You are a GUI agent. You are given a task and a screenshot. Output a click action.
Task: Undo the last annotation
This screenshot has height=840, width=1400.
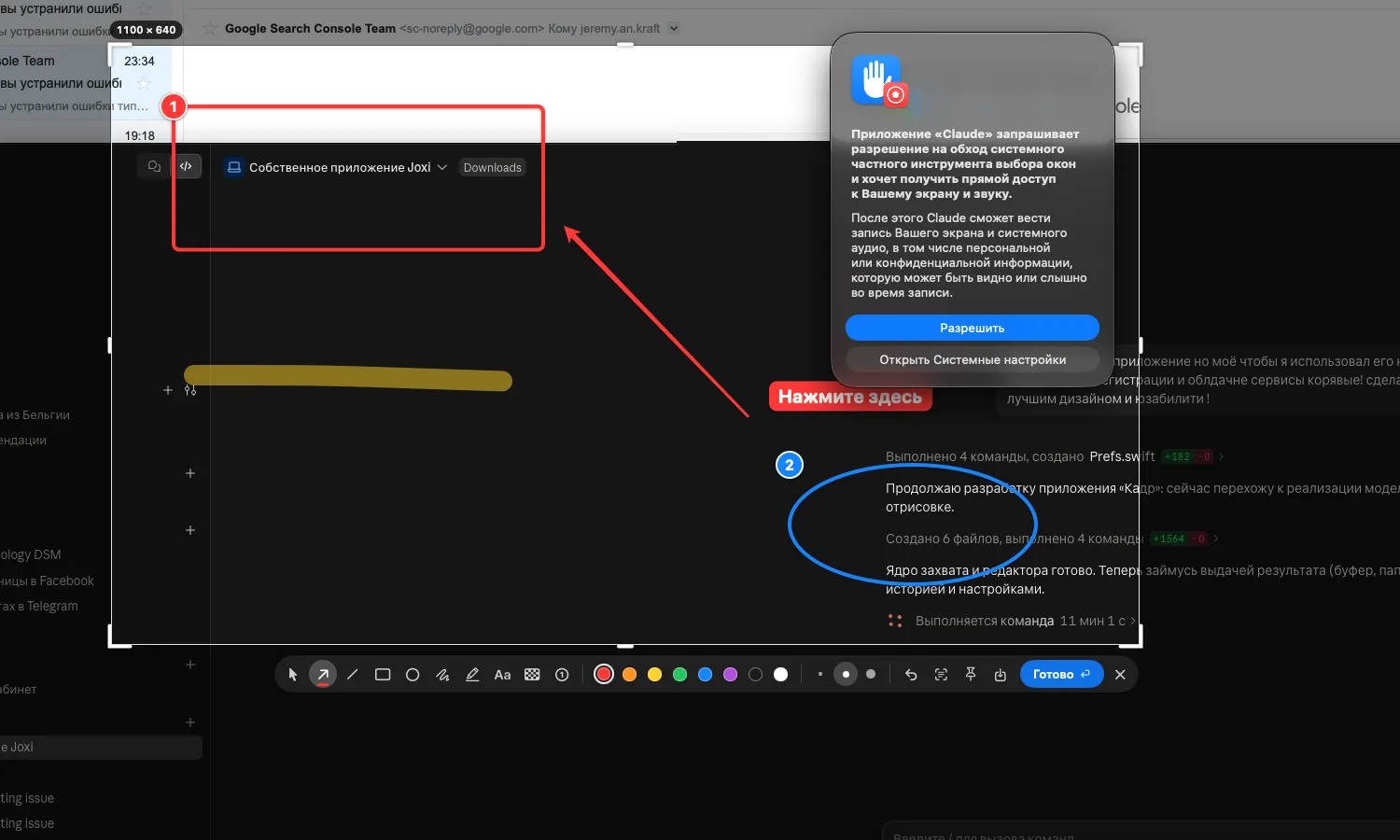911,675
